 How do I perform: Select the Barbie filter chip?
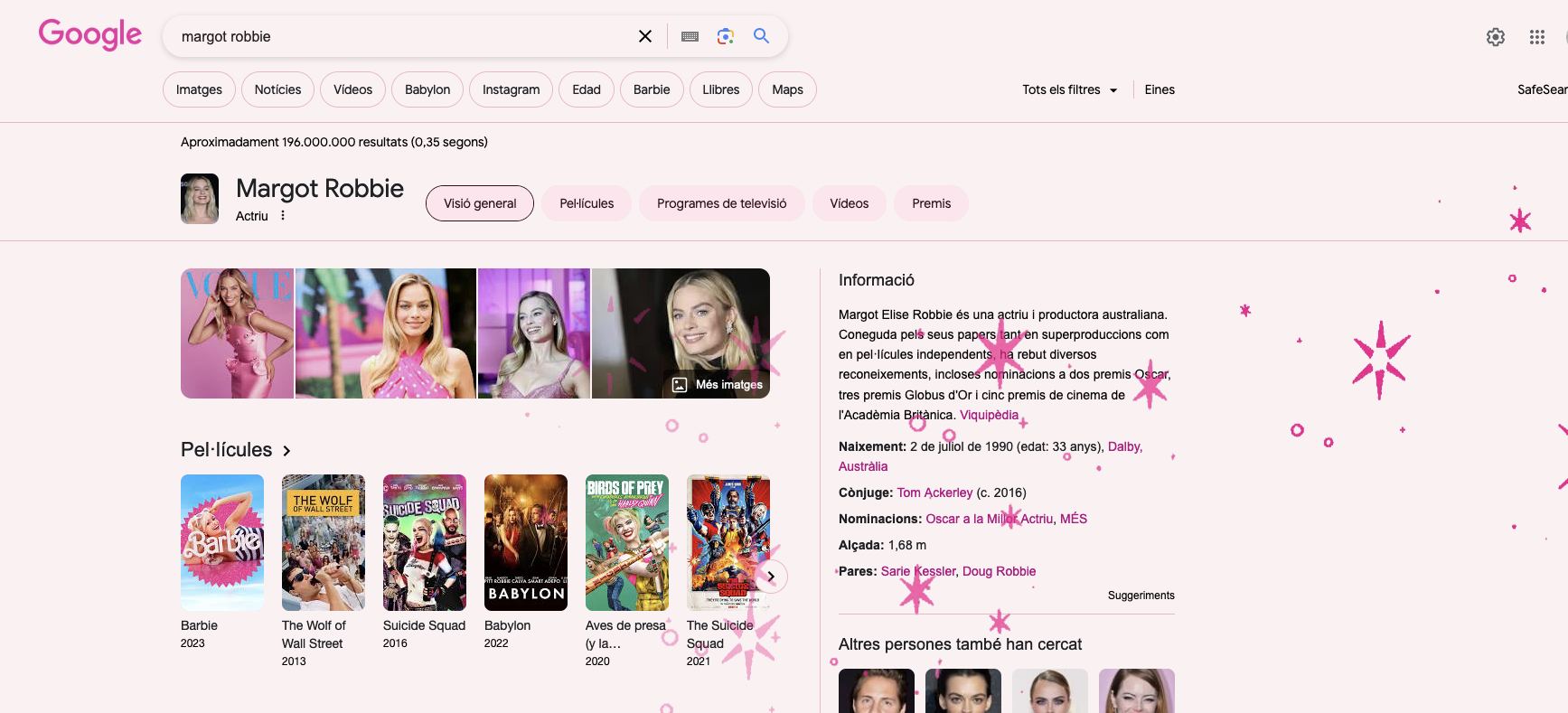click(x=652, y=89)
